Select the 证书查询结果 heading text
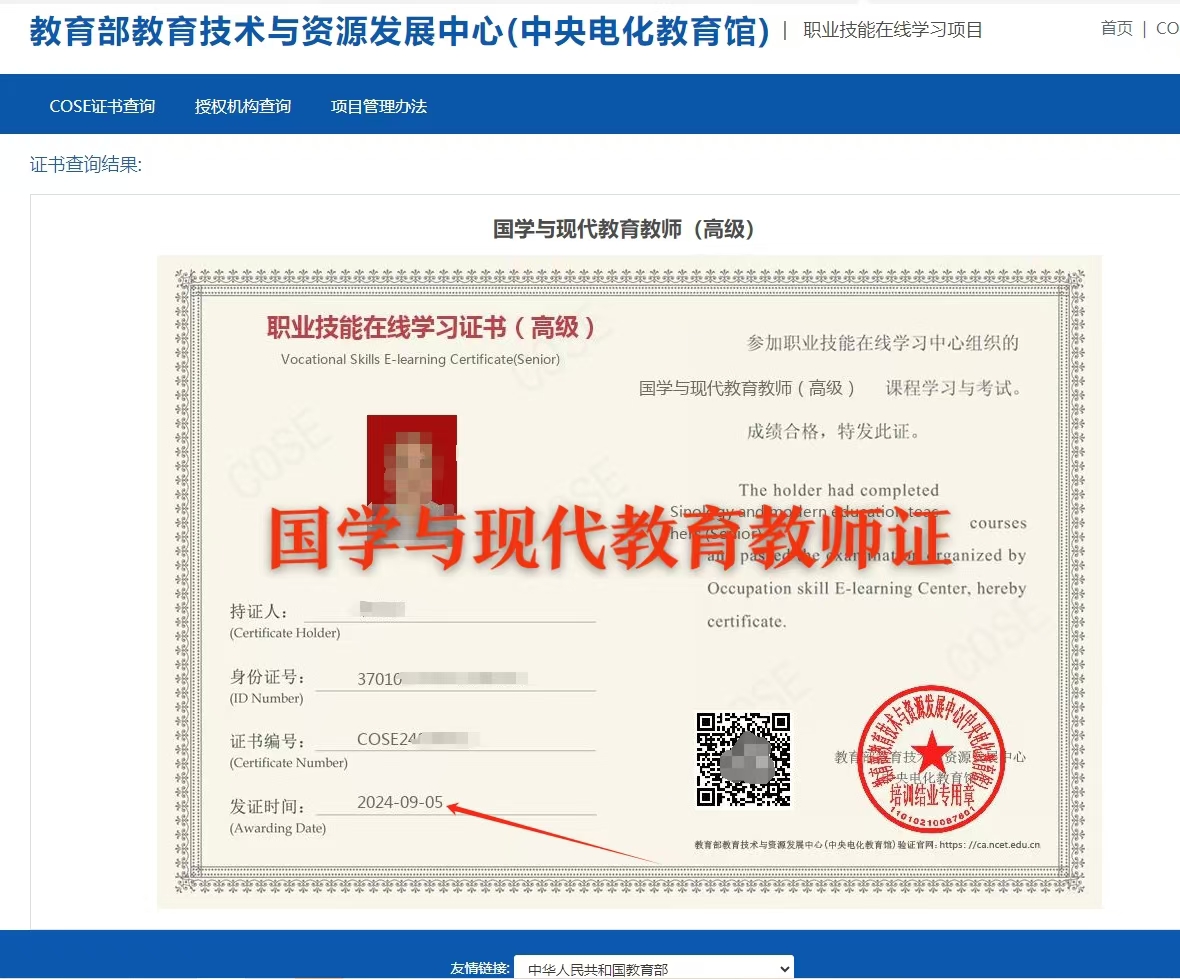Viewport: 1180px width, 979px height. (86, 164)
